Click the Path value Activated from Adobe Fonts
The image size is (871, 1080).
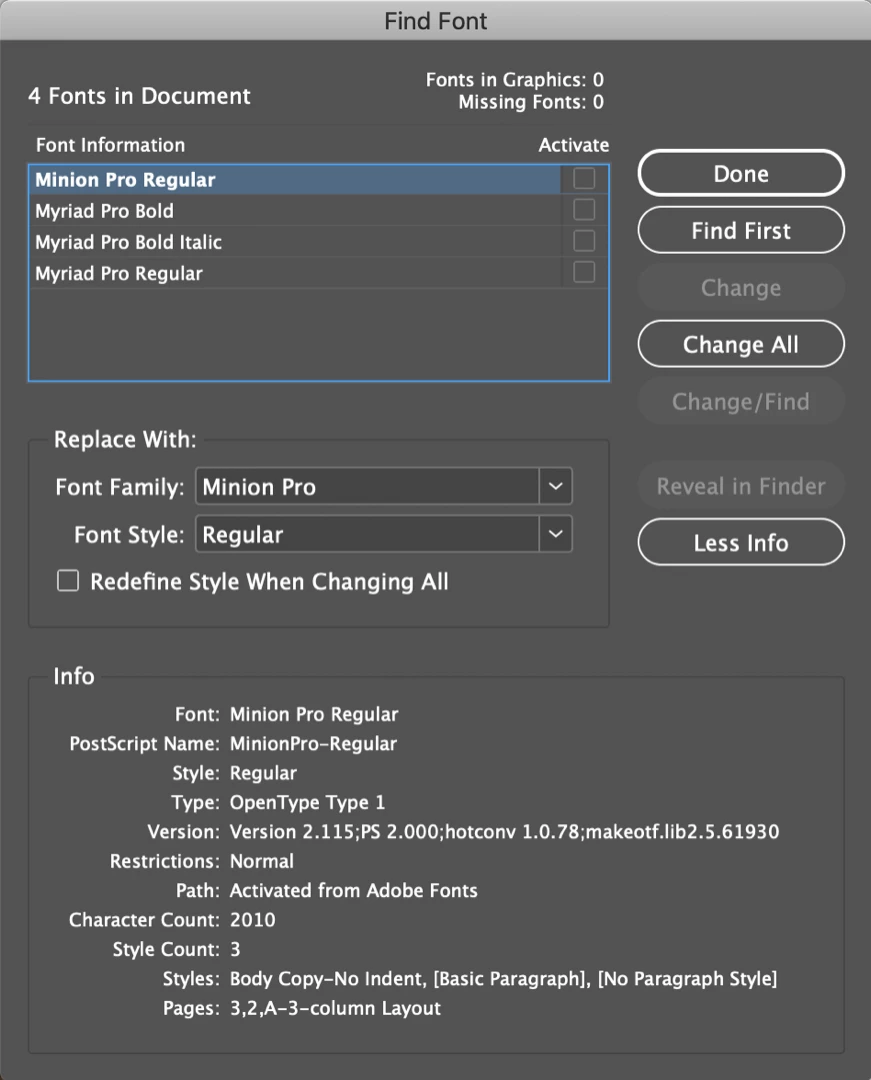353,890
